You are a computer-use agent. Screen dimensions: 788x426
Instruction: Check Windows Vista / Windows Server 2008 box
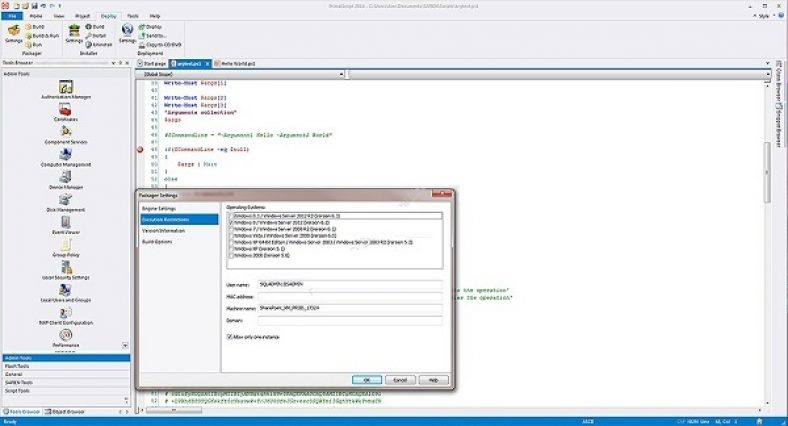coord(231,235)
